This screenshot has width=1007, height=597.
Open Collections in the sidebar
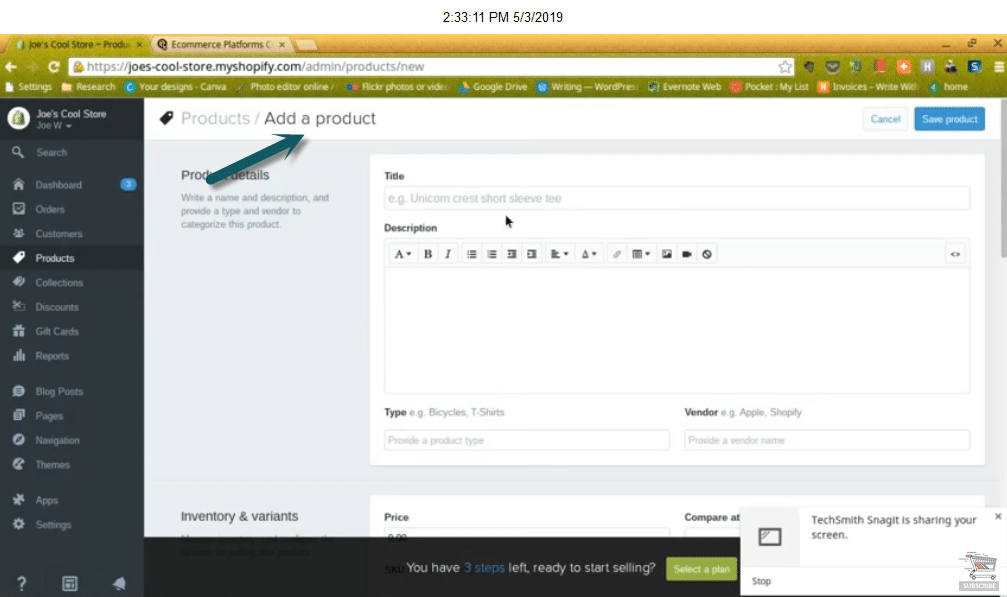point(59,283)
